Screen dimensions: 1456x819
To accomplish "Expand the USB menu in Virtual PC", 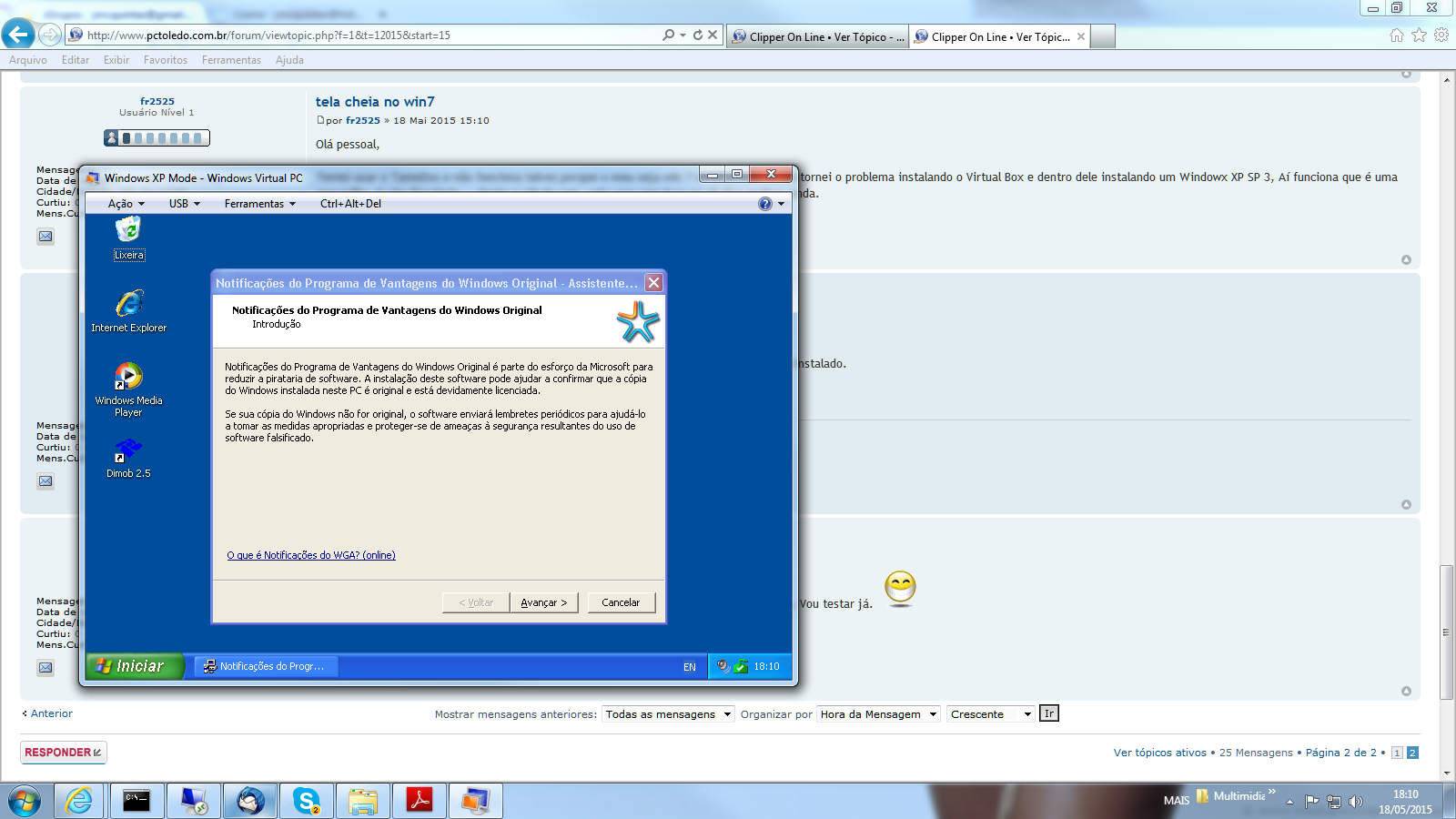I will 185,204.
